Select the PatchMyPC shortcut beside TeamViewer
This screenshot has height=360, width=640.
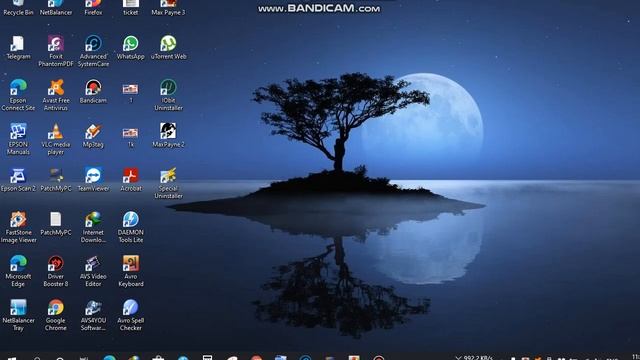coord(56,176)
